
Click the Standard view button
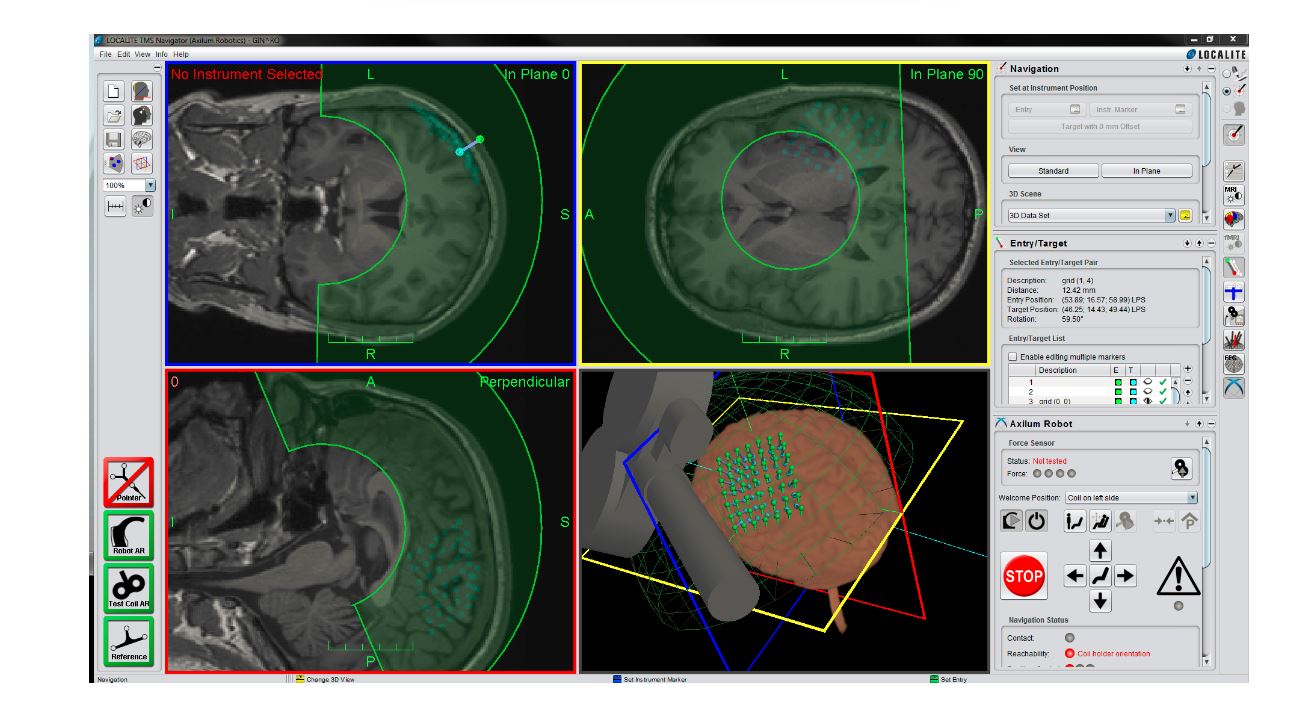(1053, 171)
